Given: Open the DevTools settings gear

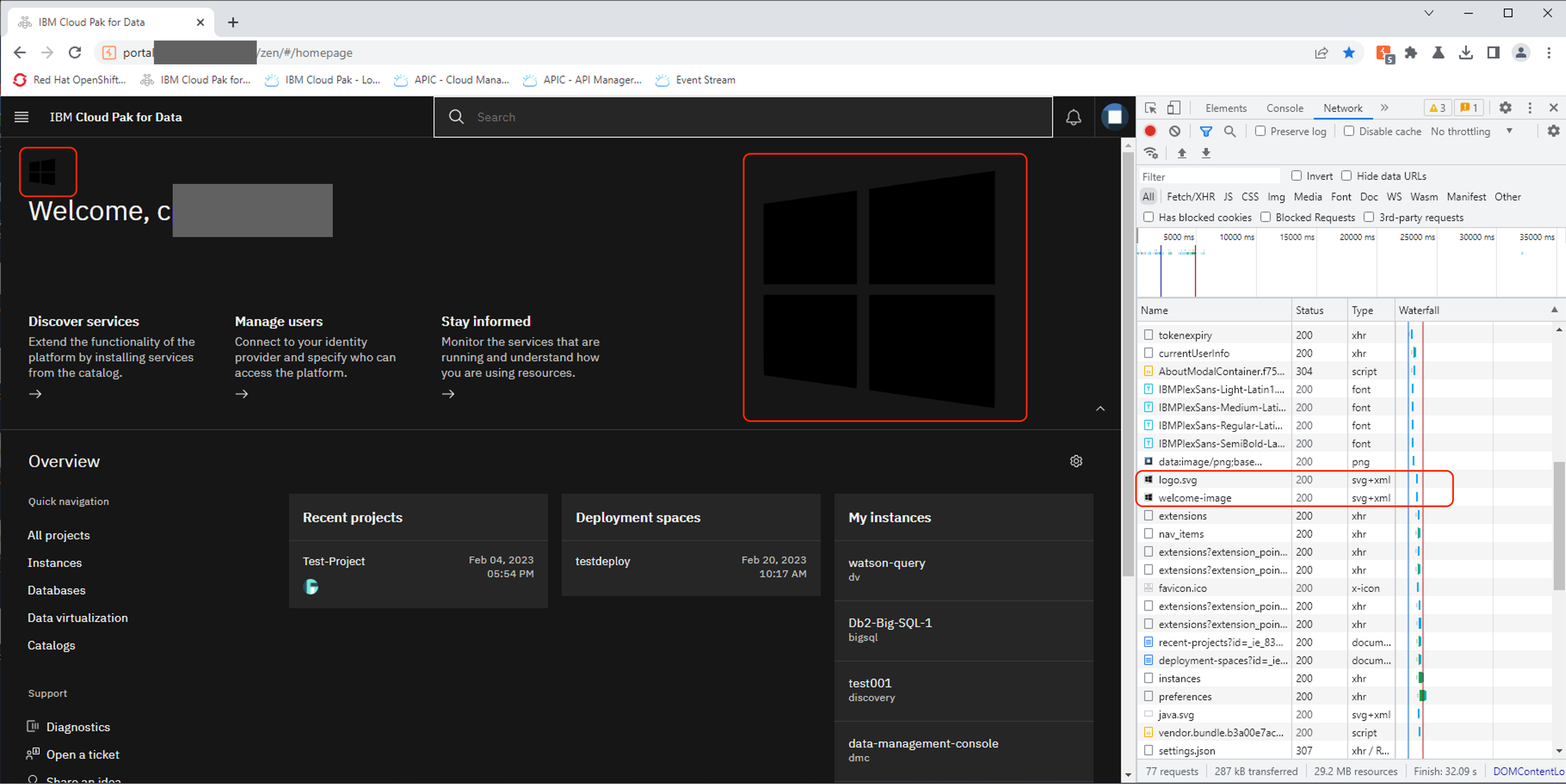Looking at the screenshot, I should [x=1505, y=108].
